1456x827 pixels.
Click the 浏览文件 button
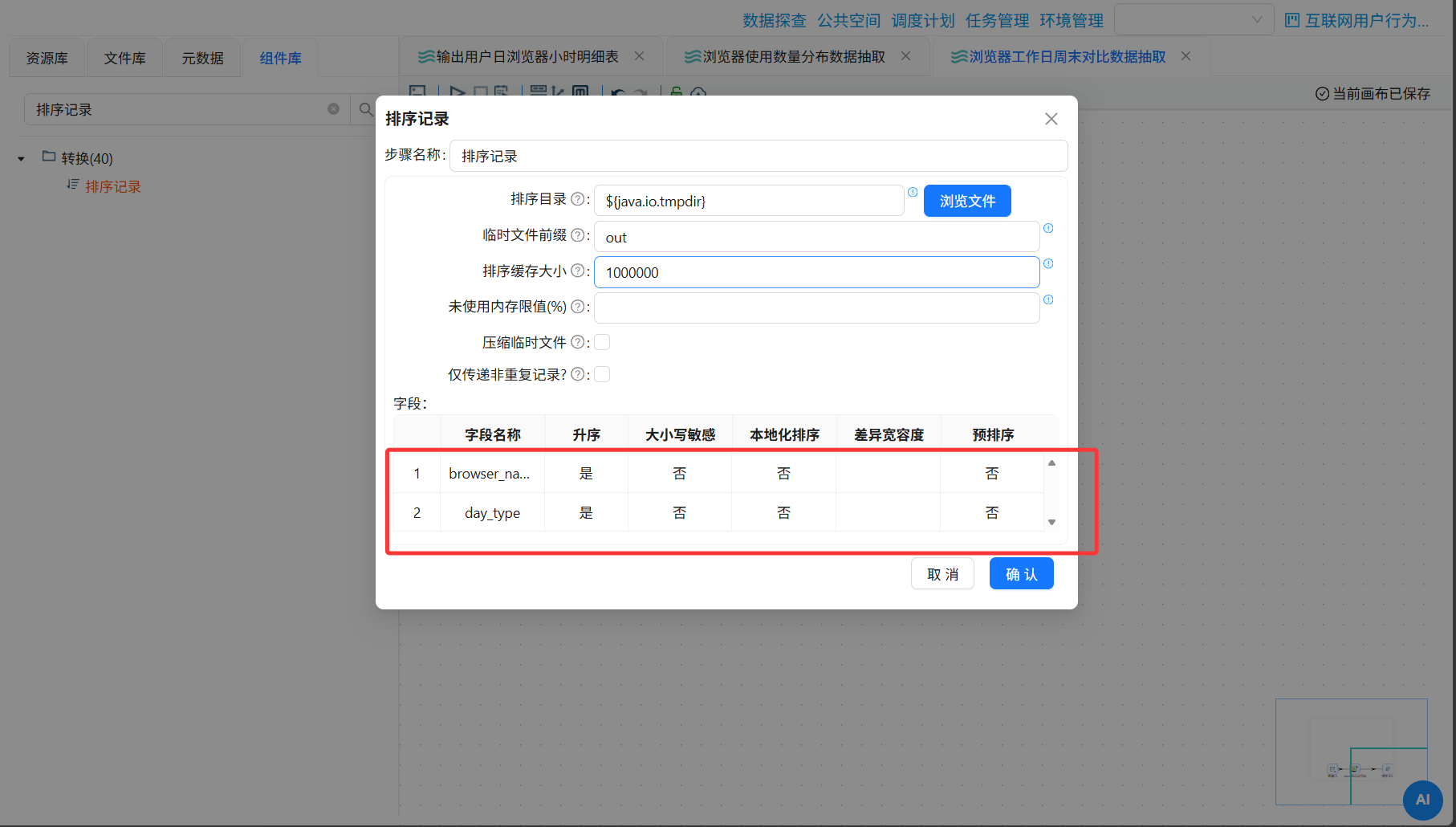pyautogui.click(x=967, y=201)
